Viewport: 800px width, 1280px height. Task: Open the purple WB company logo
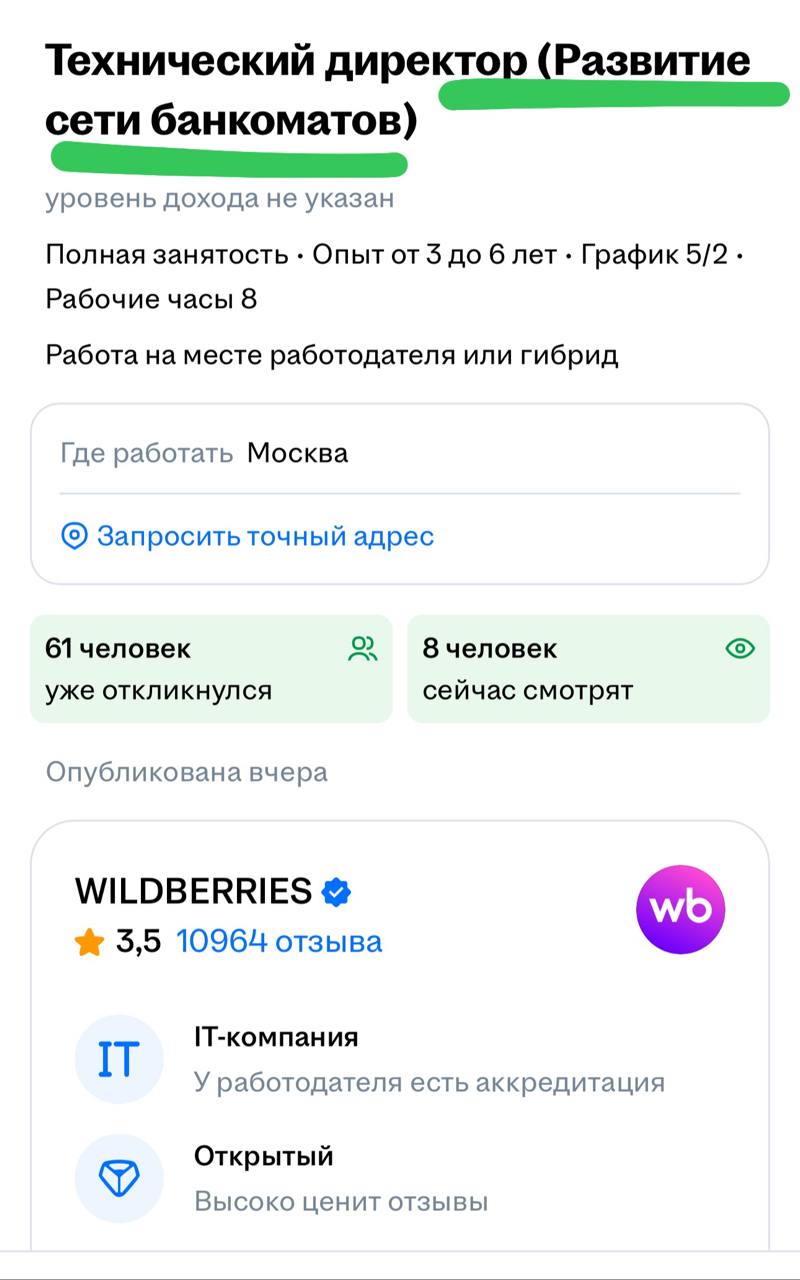coord(681,909)
